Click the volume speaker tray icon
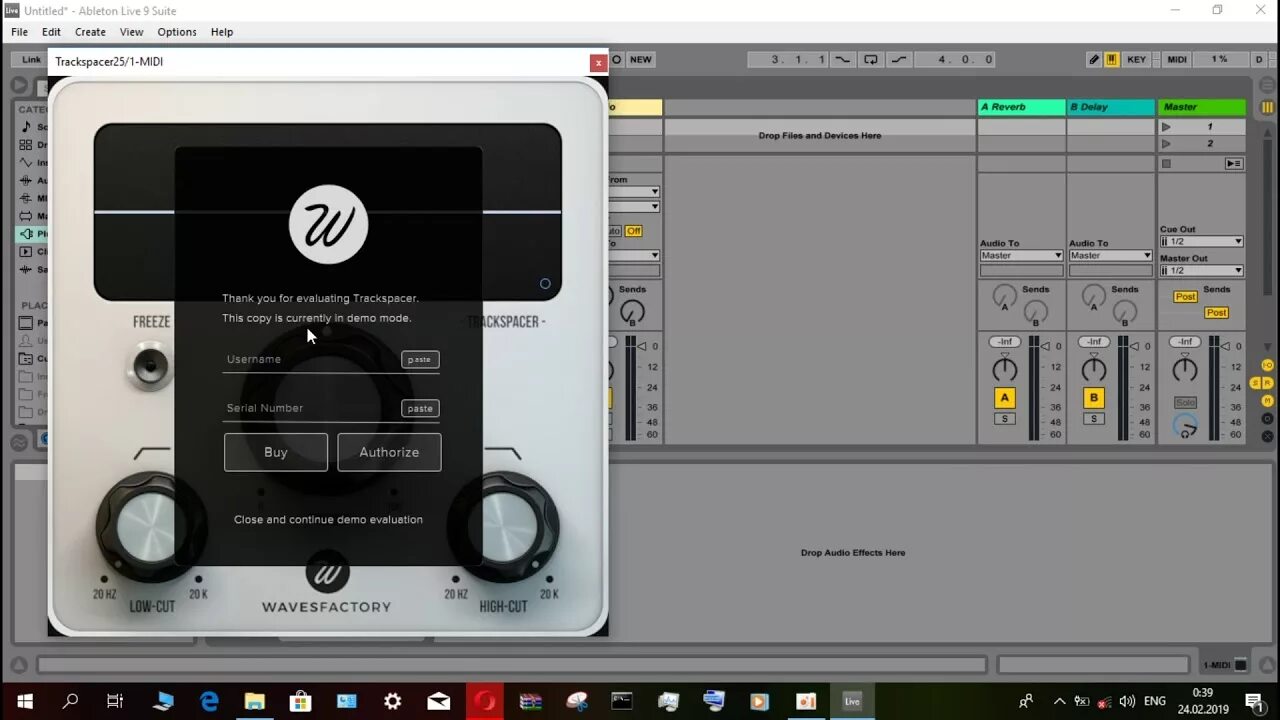The height and width of the screenshot is (720, 1280). (1127, 701)
